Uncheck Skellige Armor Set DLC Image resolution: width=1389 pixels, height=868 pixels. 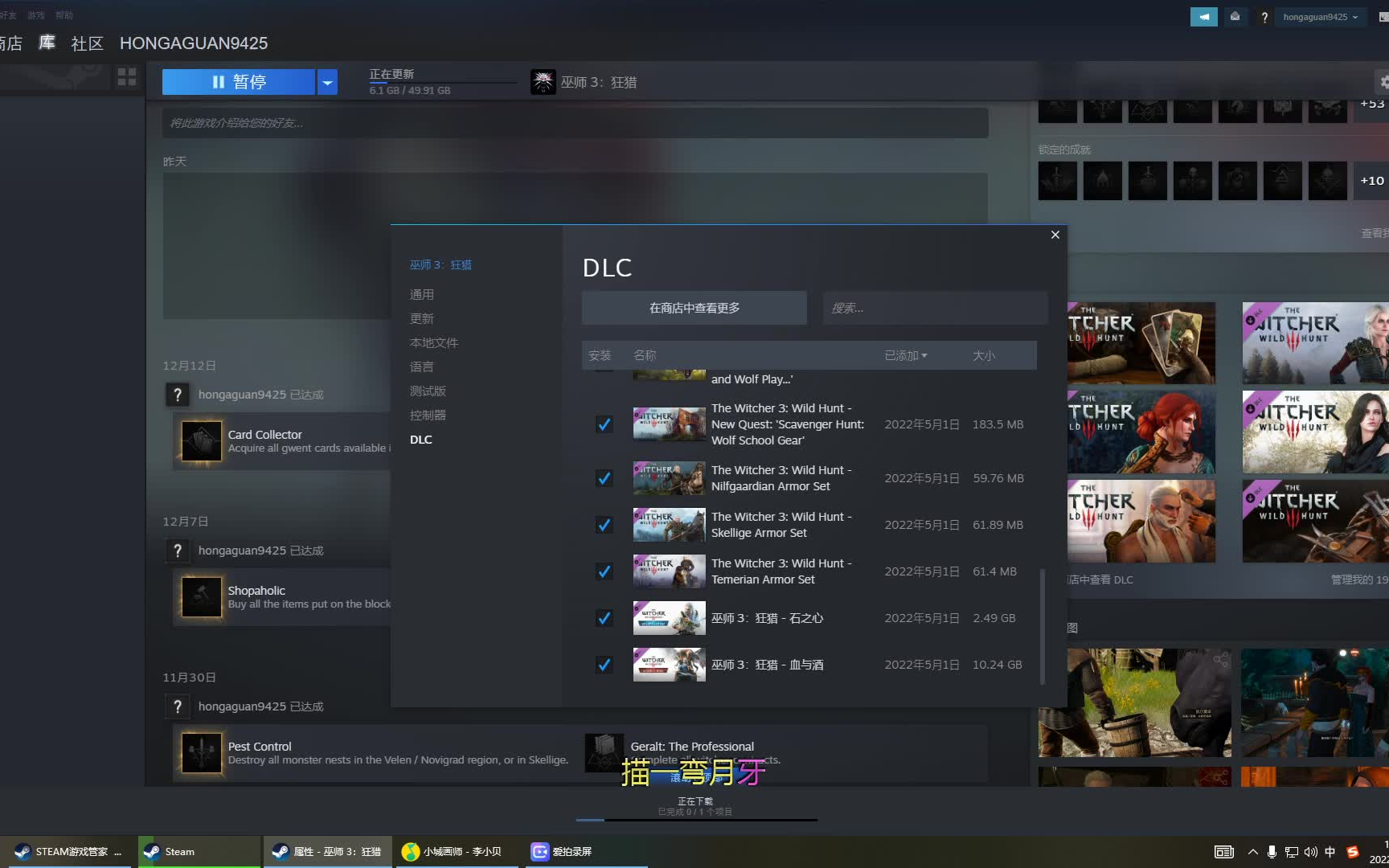tap(604, 525)
